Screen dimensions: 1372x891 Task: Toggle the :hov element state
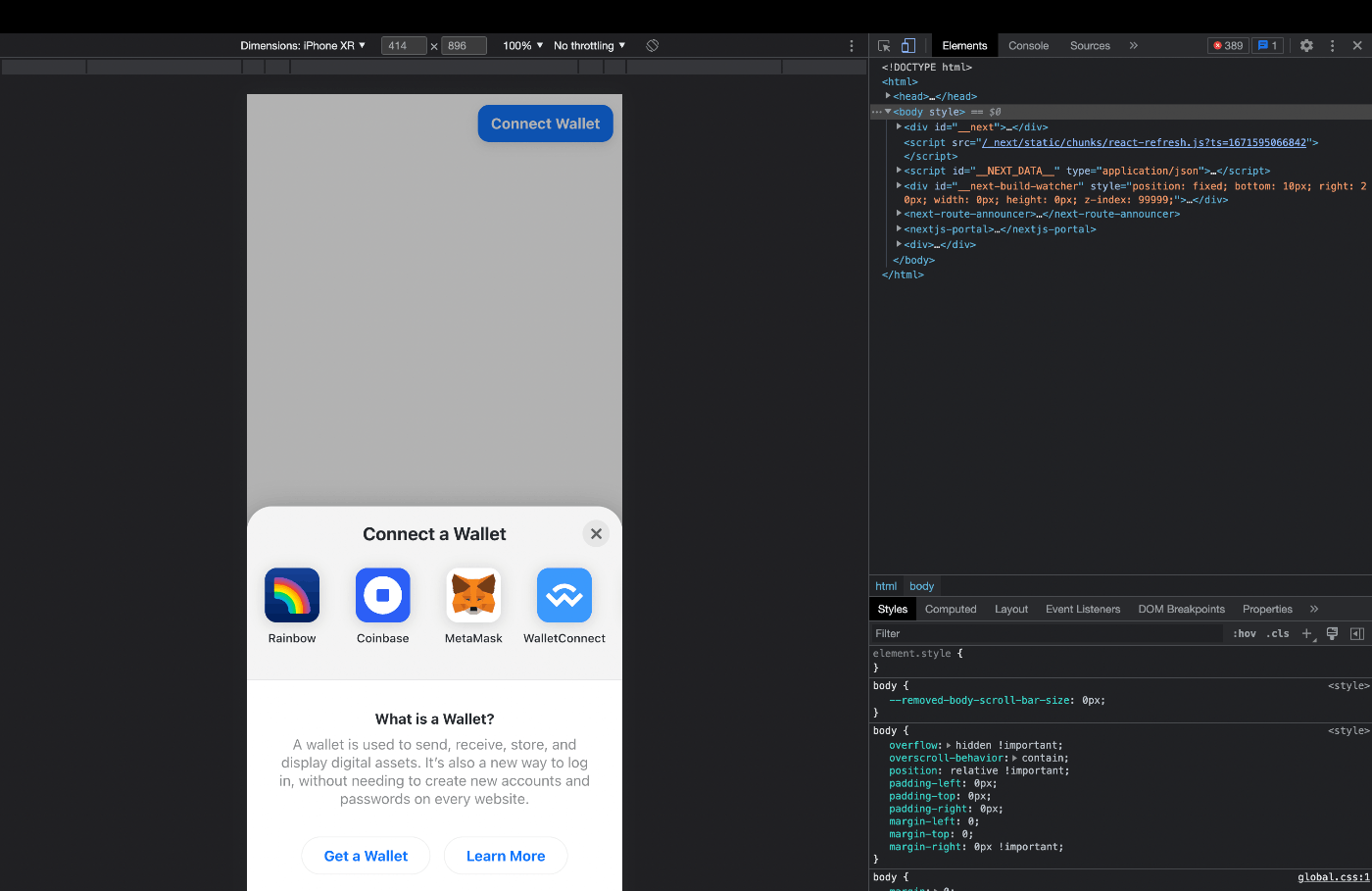1245,634
